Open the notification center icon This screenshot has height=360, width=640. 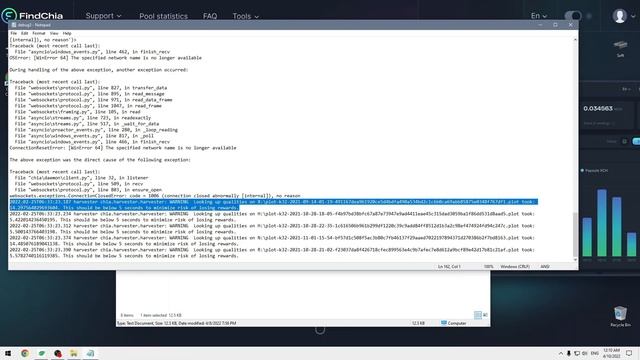point(629,353)
